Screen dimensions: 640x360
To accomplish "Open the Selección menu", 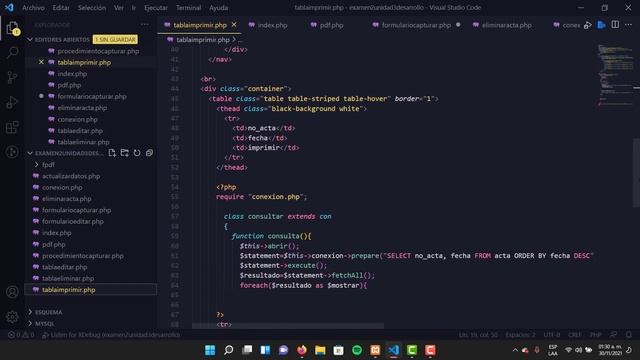I will [92, 8].
